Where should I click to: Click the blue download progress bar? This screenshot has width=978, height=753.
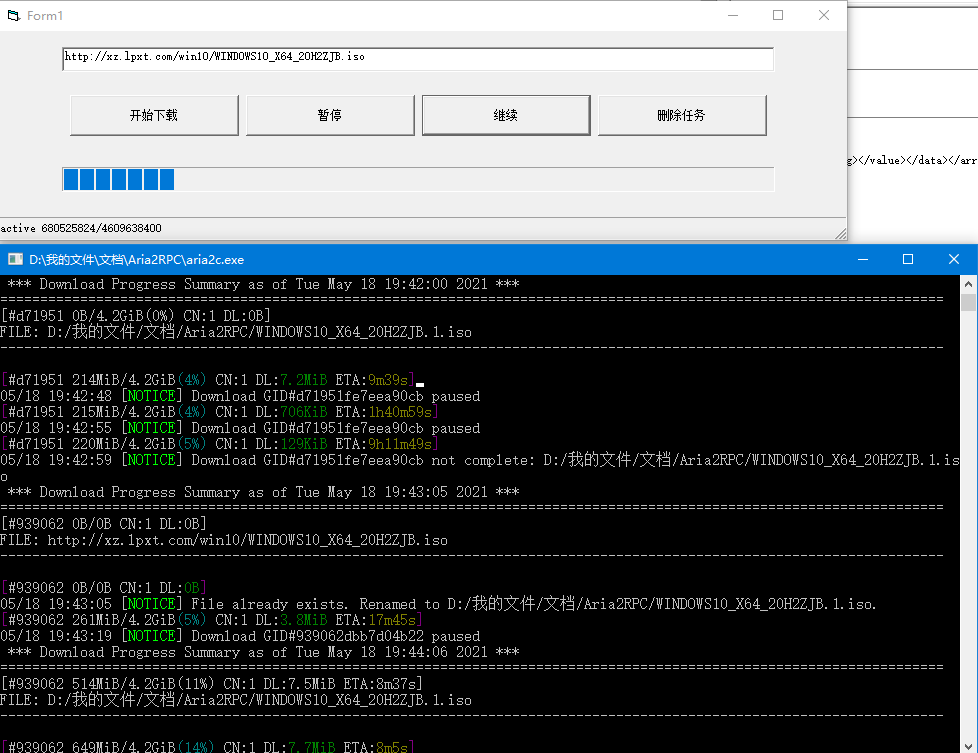click(x=418, y=179)
